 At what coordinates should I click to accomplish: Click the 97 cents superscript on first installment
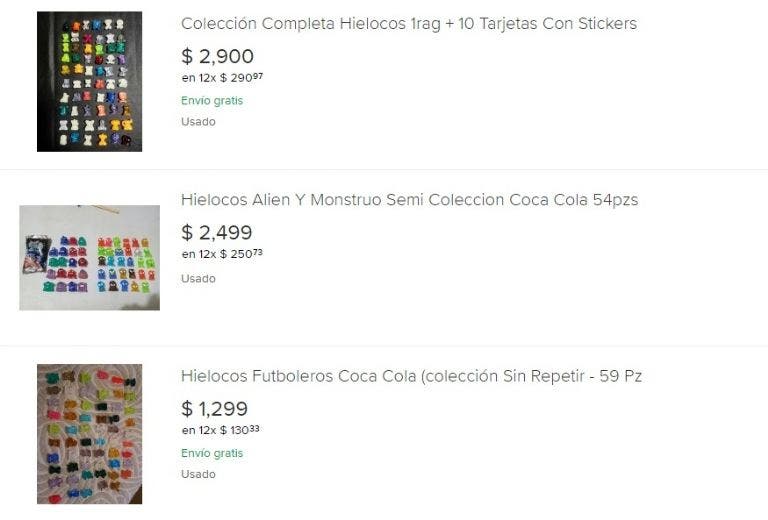click(x=258, y=75)
